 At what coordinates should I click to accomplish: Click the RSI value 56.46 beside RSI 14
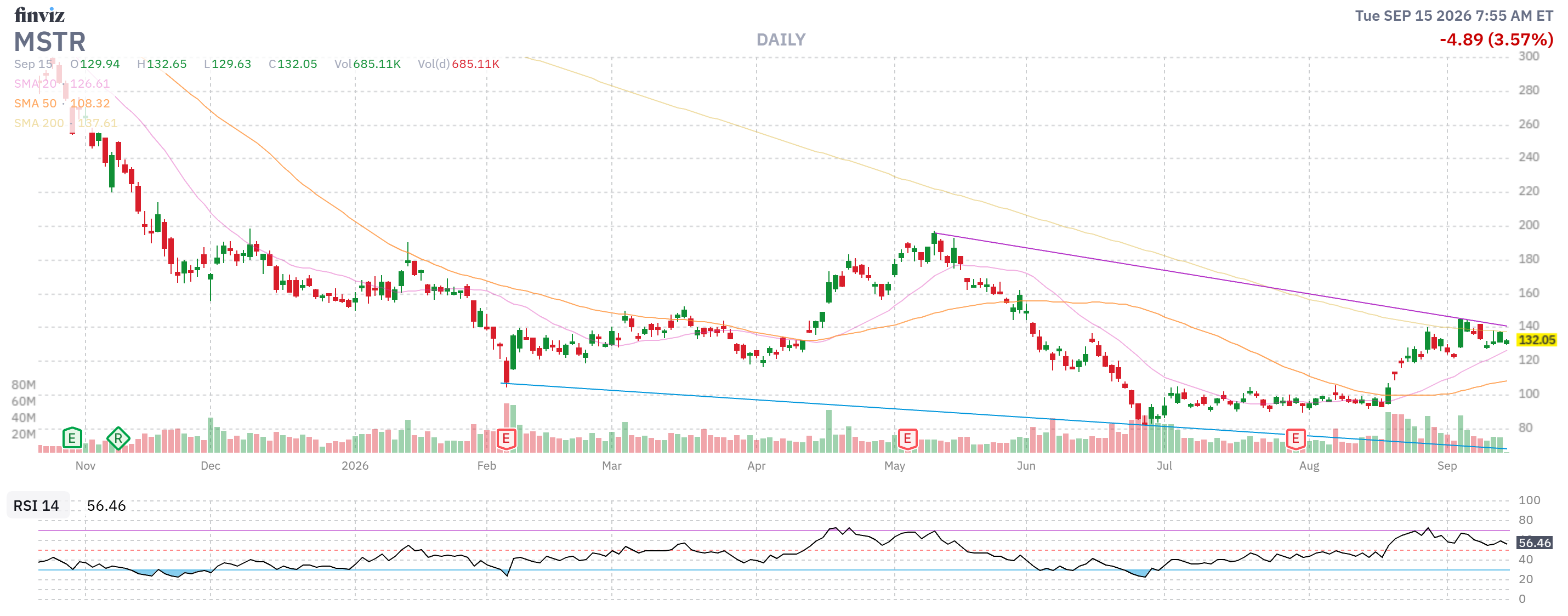click(106, 505)
